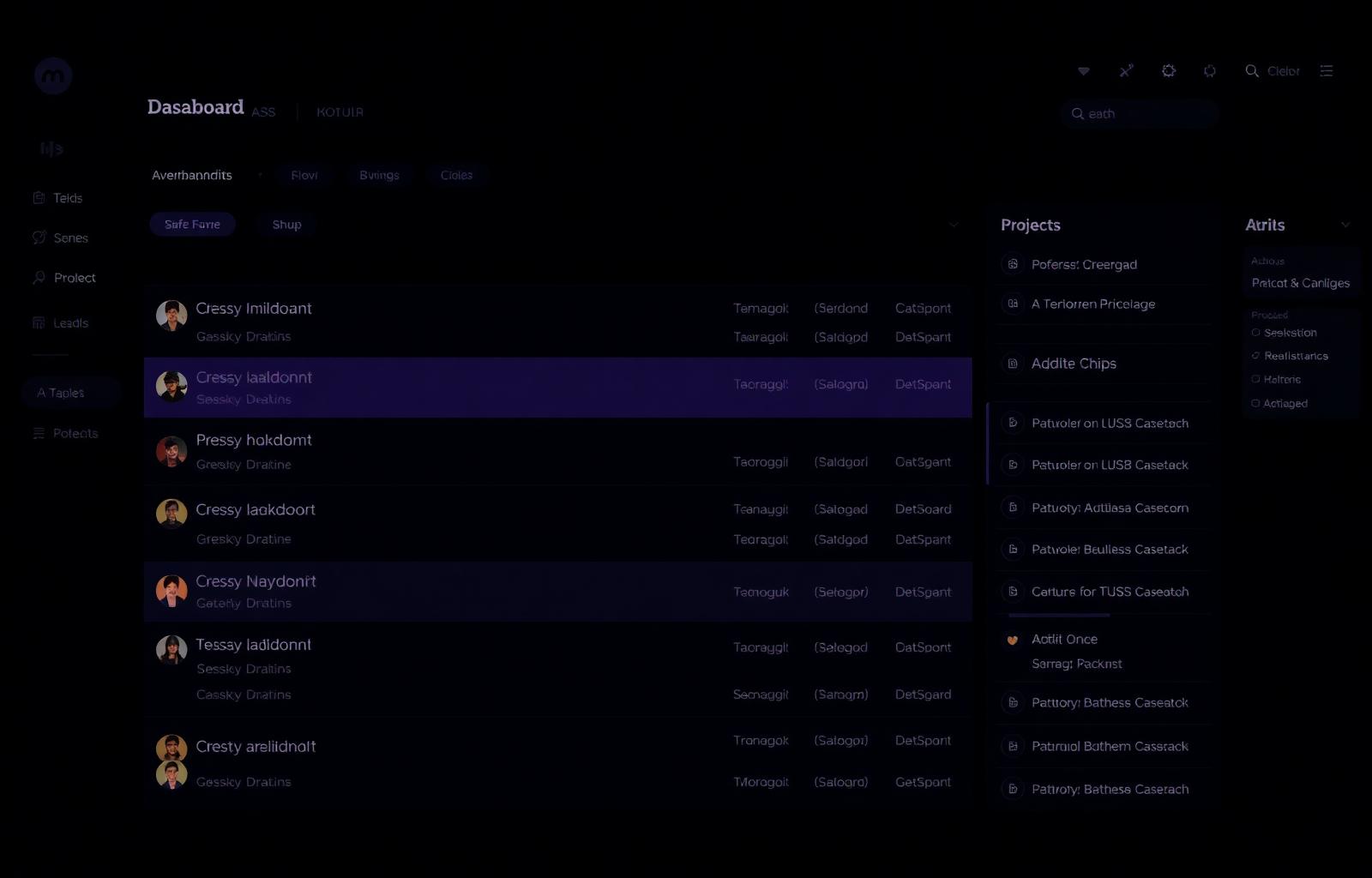
Task: Select the Haltrrie radio option
Action: click(1256, 379)
